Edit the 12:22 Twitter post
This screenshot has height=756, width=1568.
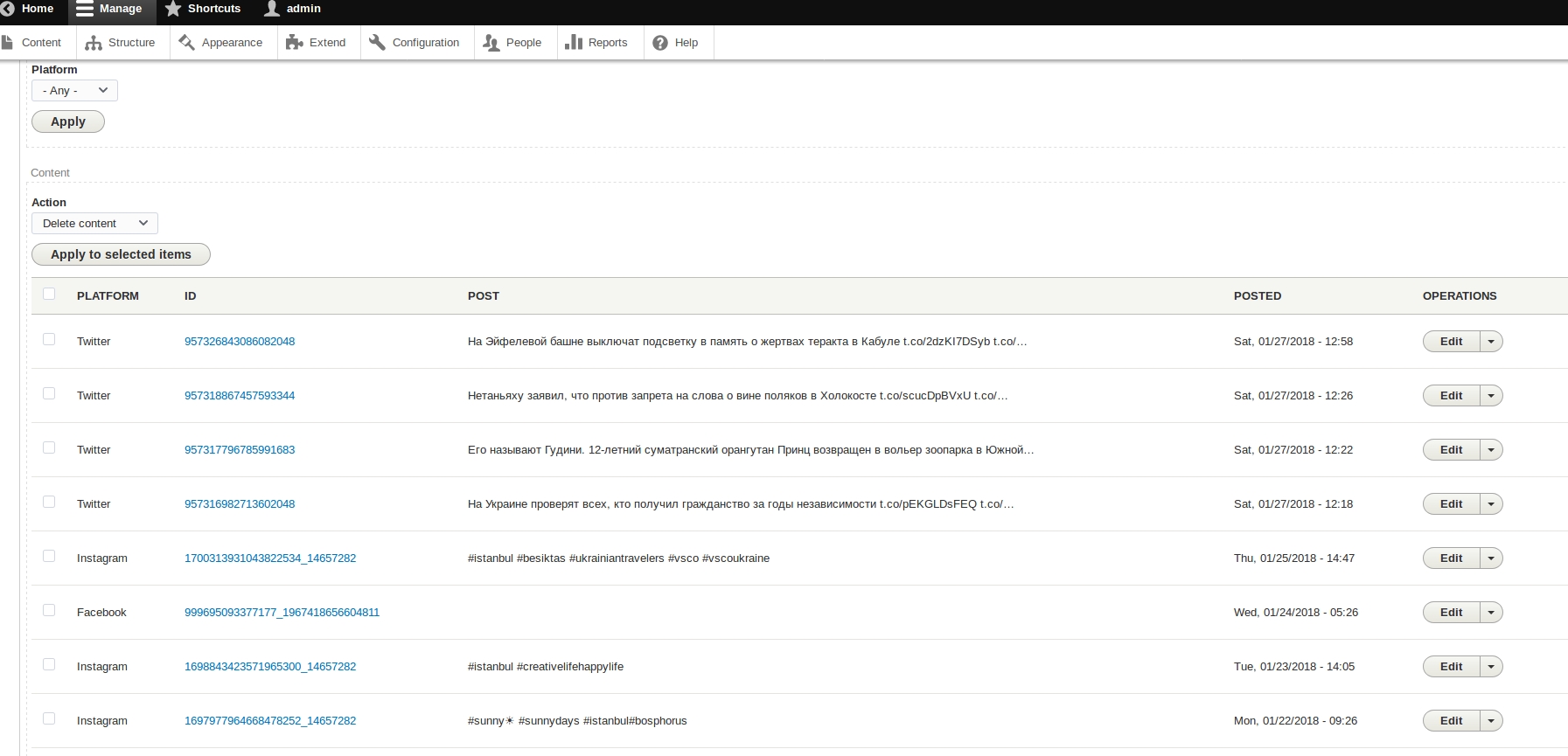(x=1452, y=450)
